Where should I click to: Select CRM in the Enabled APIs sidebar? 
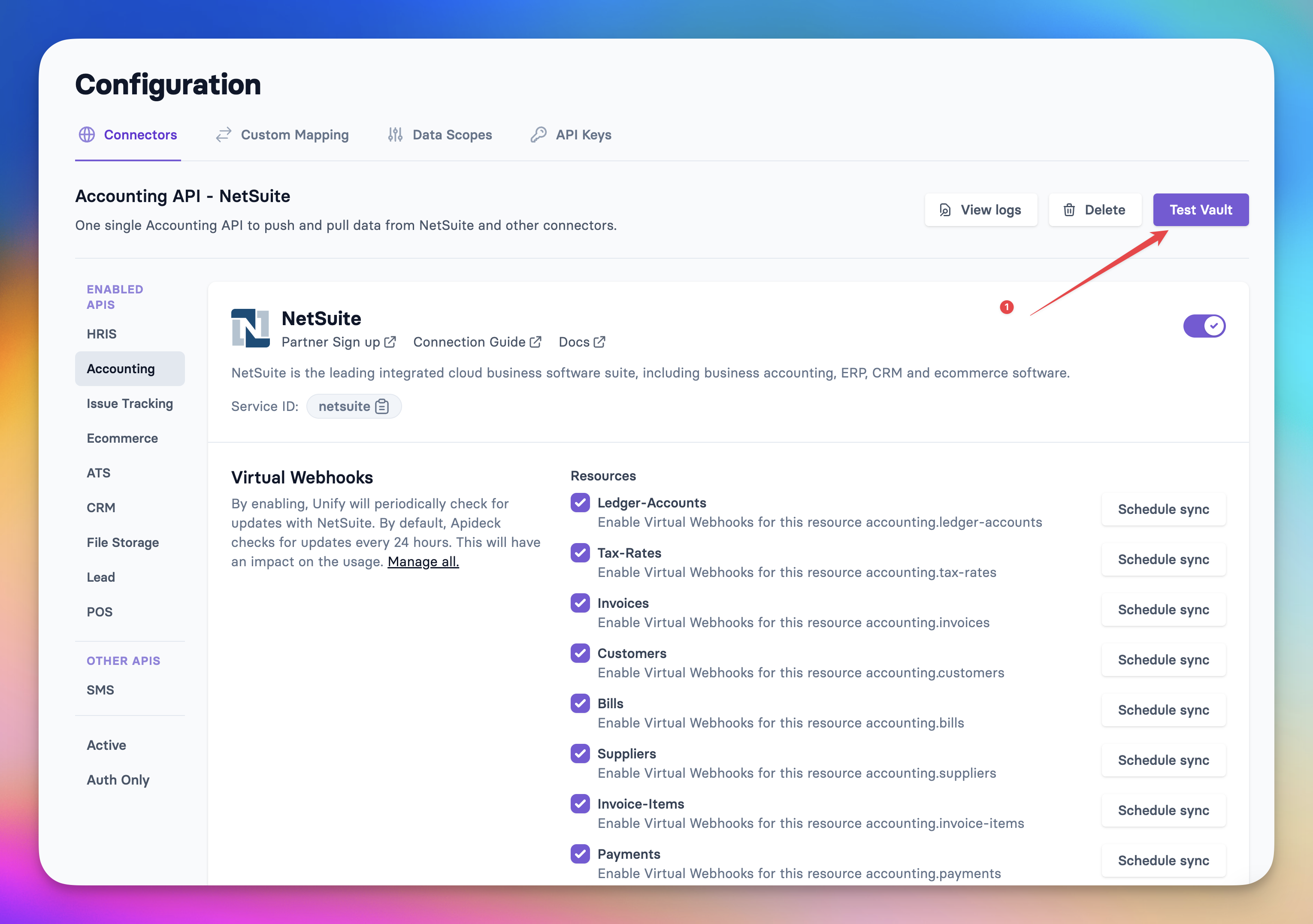pyautogui.click(x=101, y=508)
